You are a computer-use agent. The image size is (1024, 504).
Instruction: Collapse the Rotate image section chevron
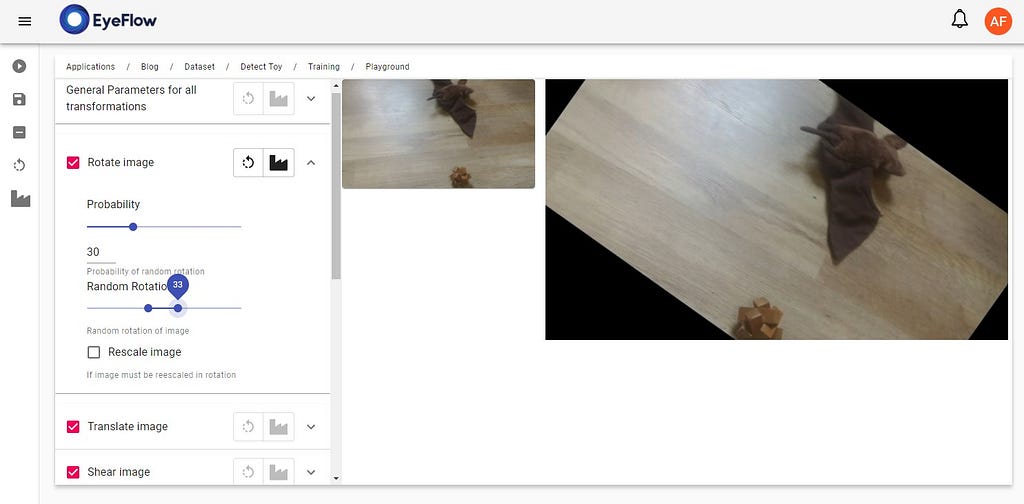point(312,163)
